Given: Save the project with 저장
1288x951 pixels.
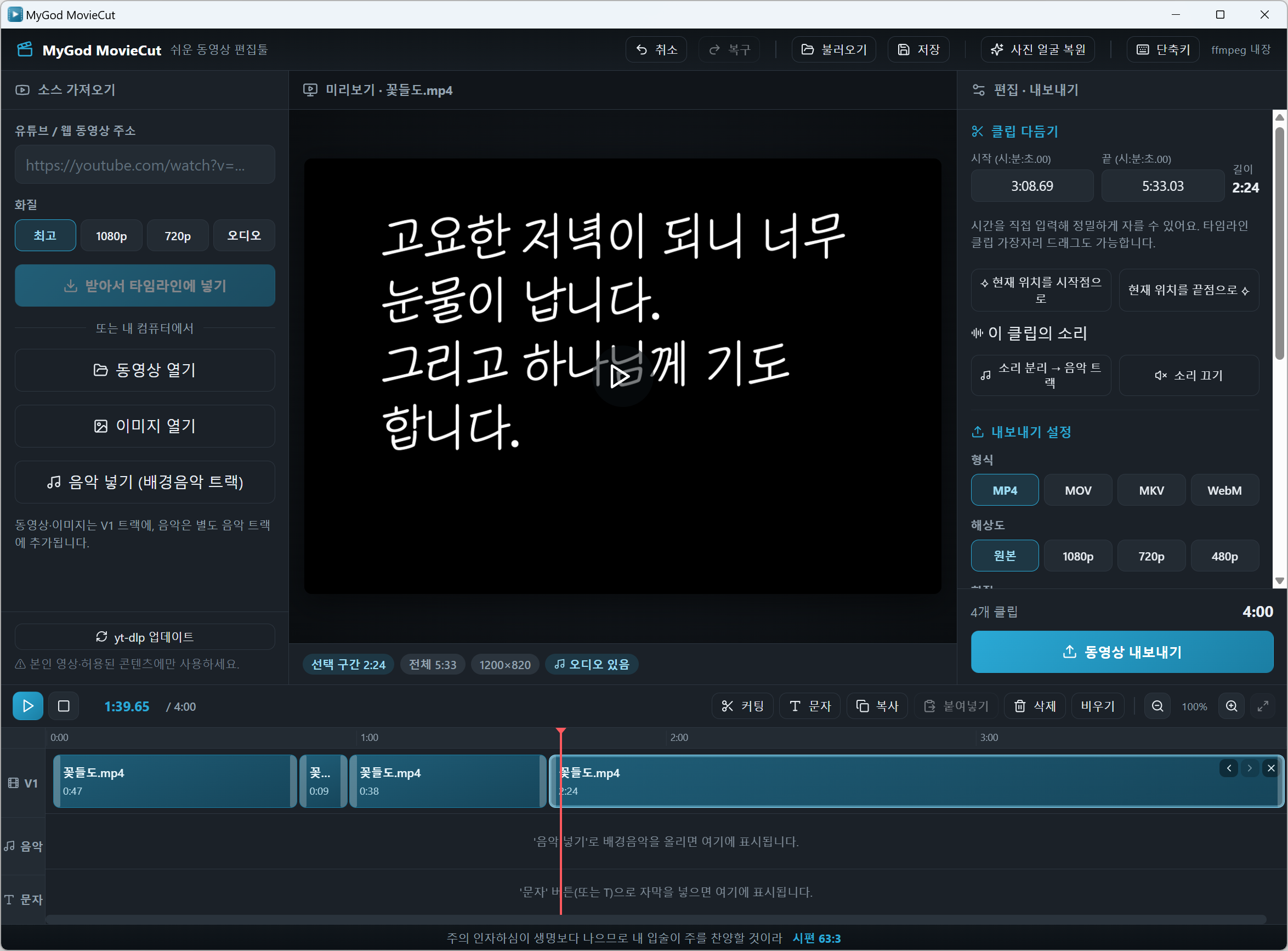Looking at the screenshot, I should coord(918,49).
